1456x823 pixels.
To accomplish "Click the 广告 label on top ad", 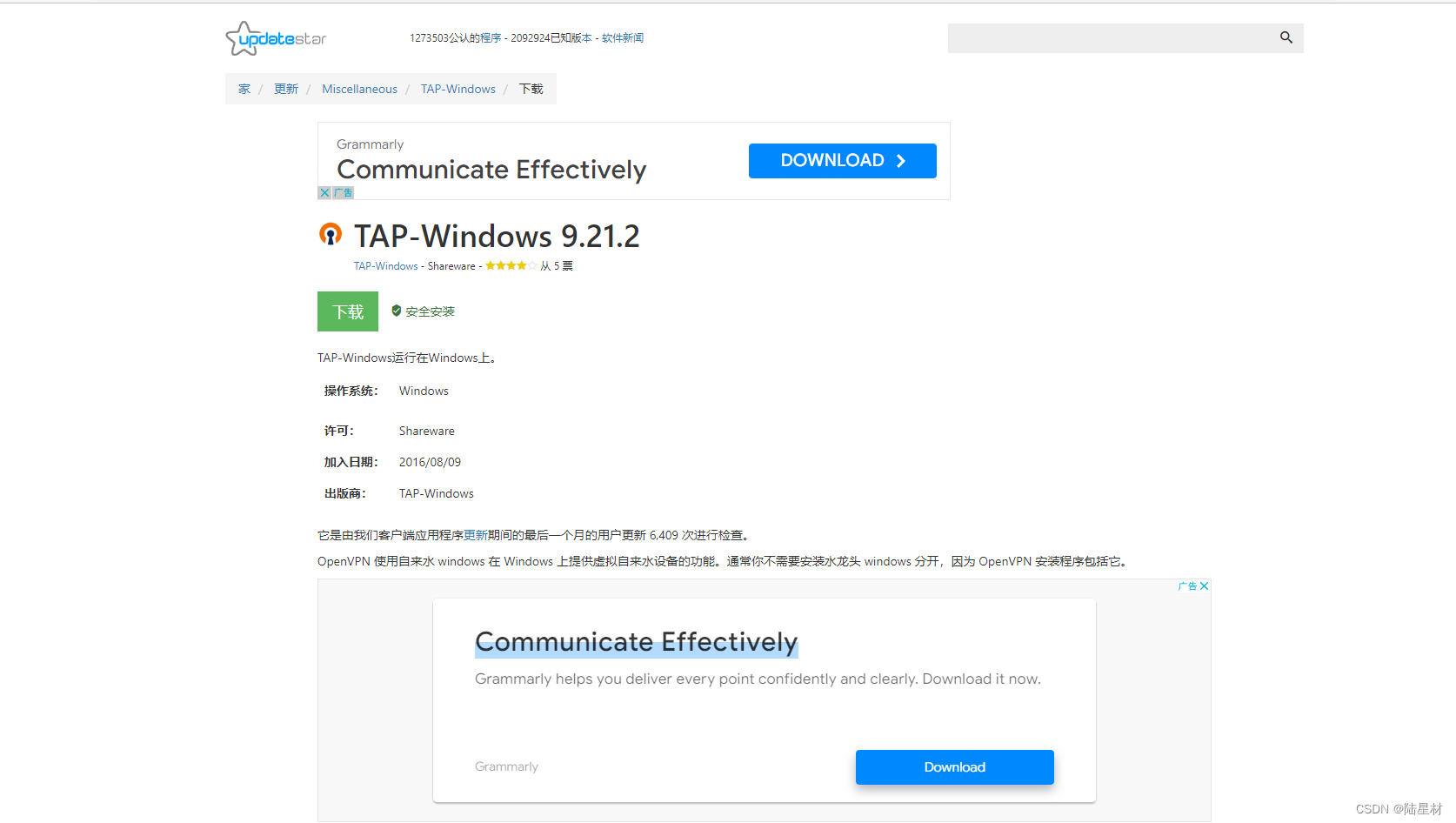I will coord(344,193).
